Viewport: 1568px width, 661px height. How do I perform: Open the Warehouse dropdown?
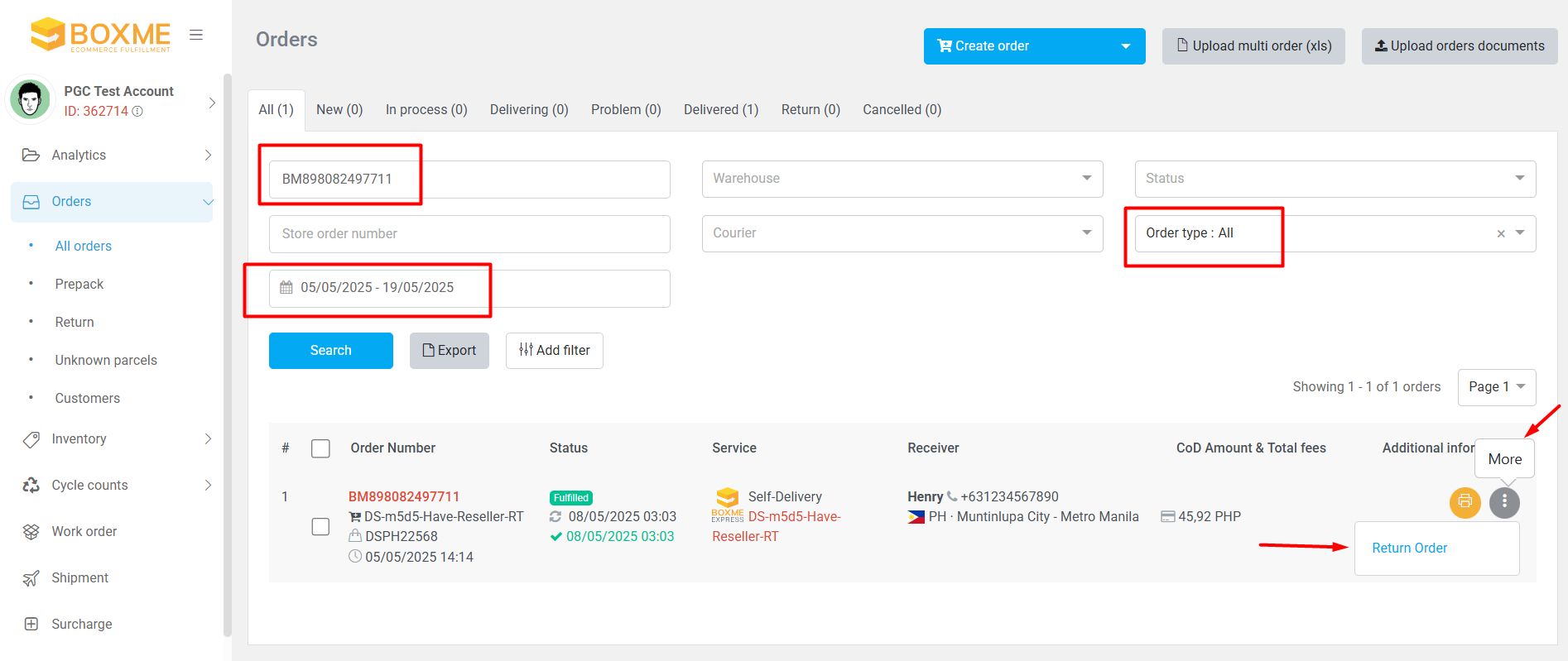pyautogui.click(x=902, y=179)
